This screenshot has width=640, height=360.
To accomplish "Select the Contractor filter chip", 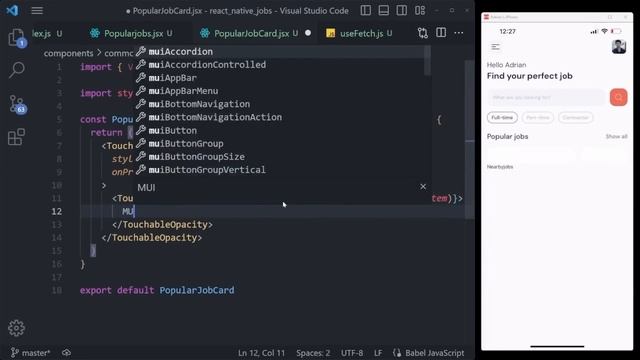I will [576, 118].
